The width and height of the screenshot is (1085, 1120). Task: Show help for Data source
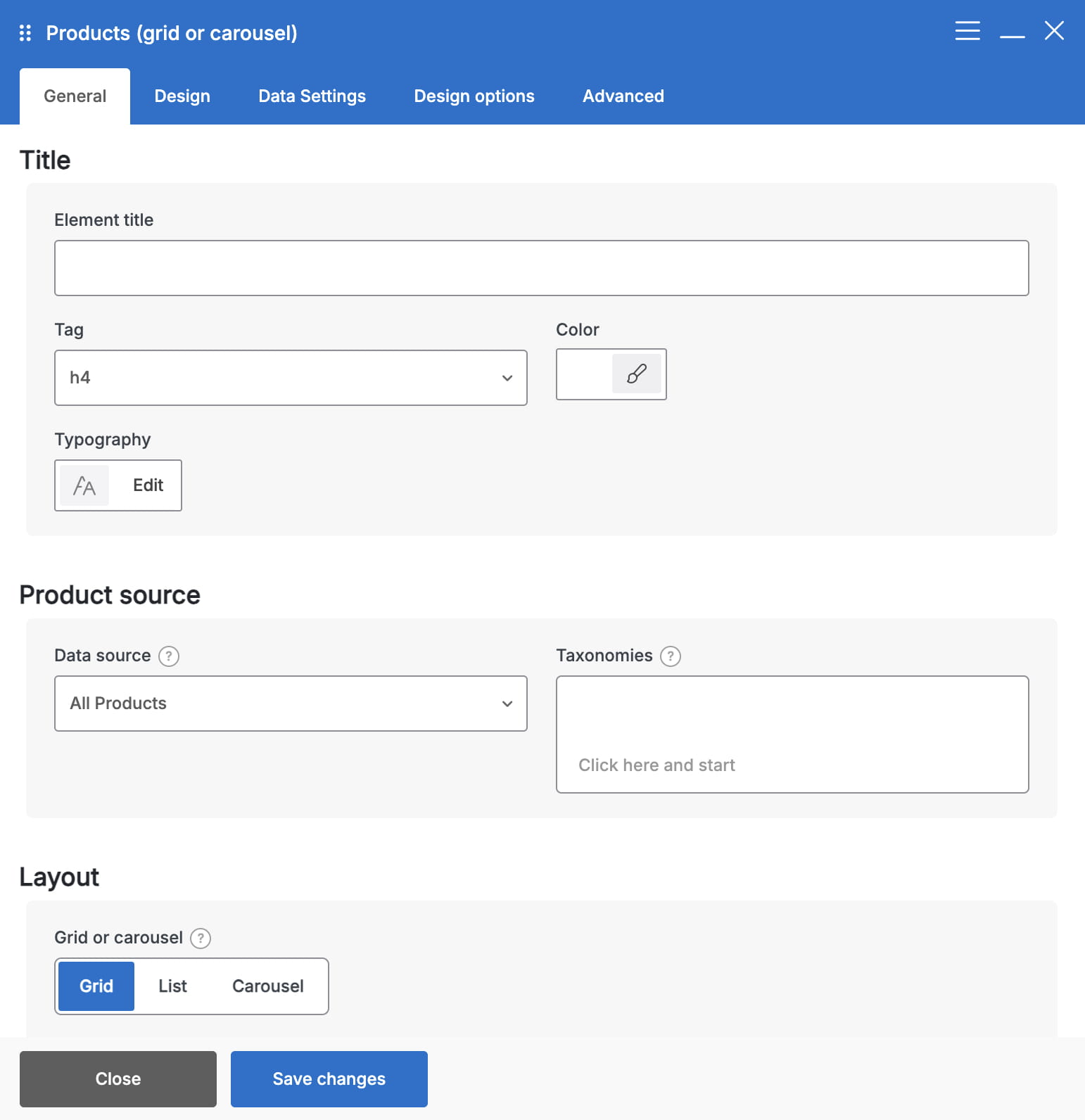tap(169, 656)
